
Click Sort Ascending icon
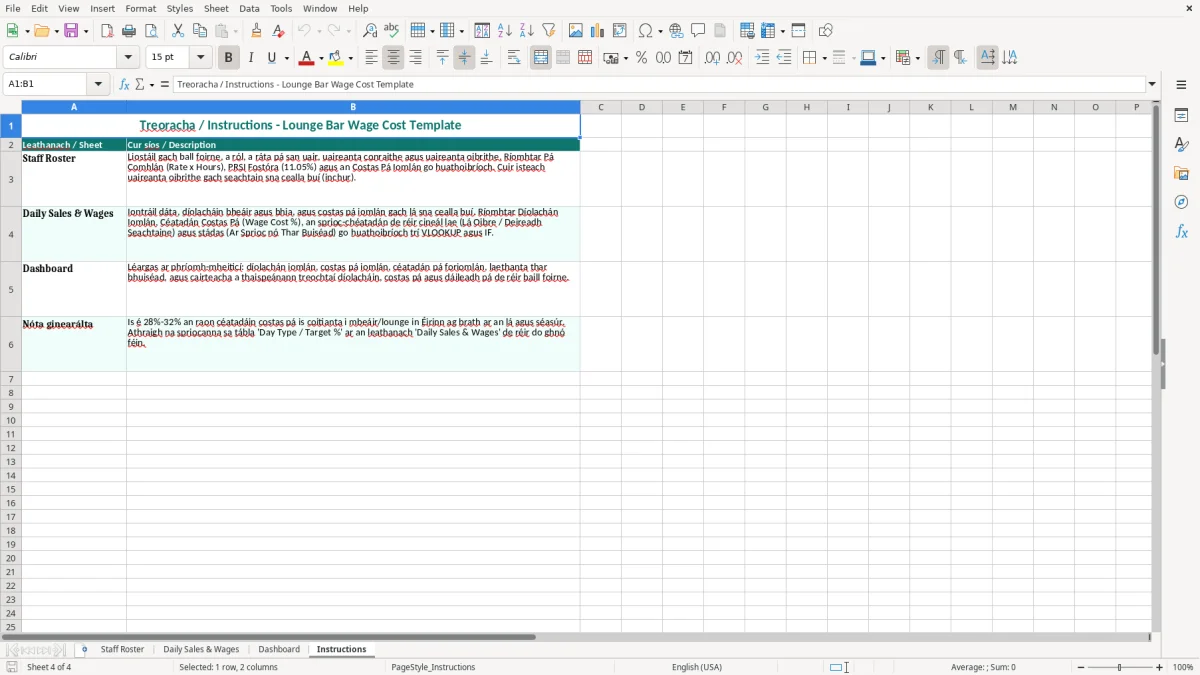[505, 31]
